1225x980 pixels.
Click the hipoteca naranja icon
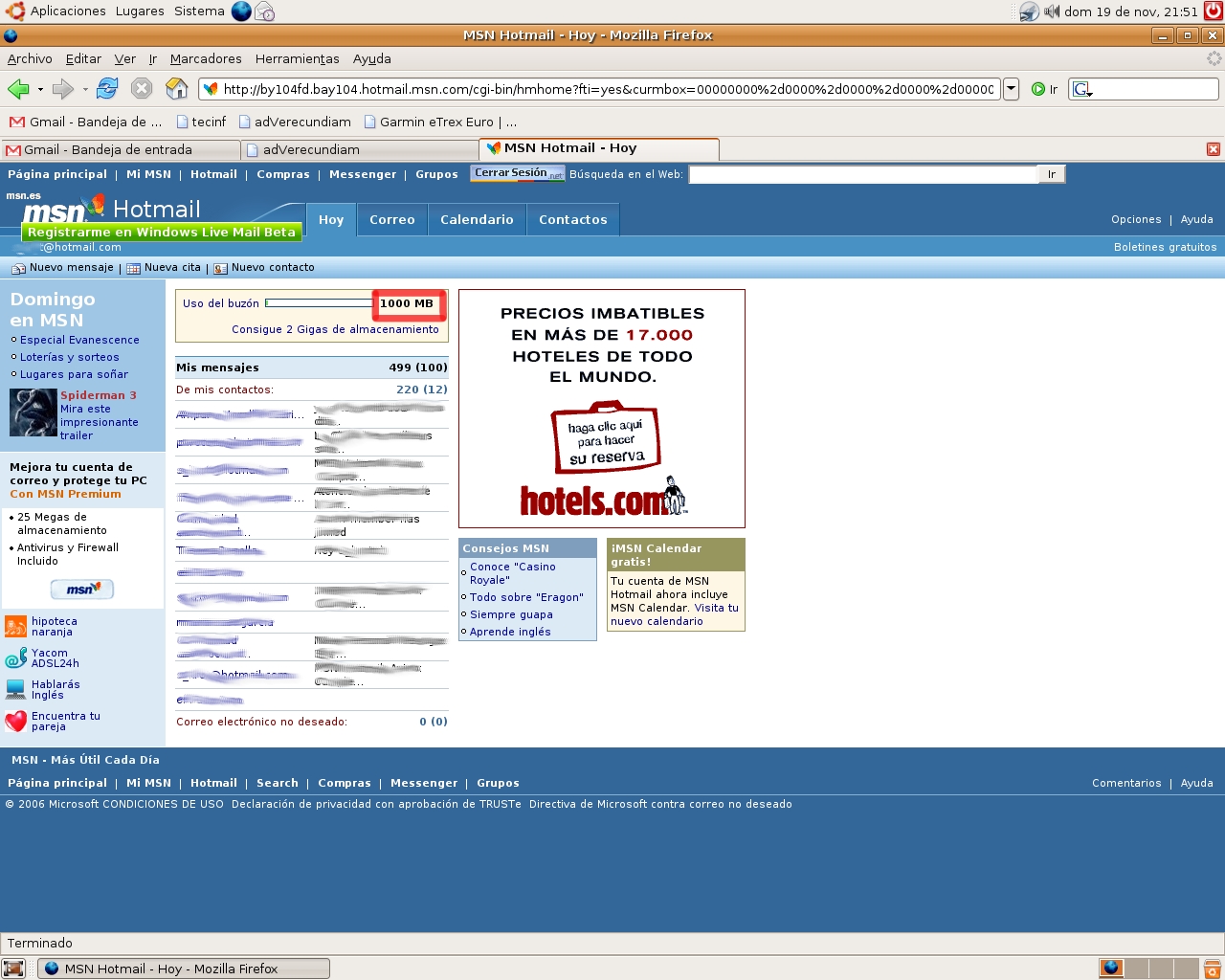click(x=15, y=627)
